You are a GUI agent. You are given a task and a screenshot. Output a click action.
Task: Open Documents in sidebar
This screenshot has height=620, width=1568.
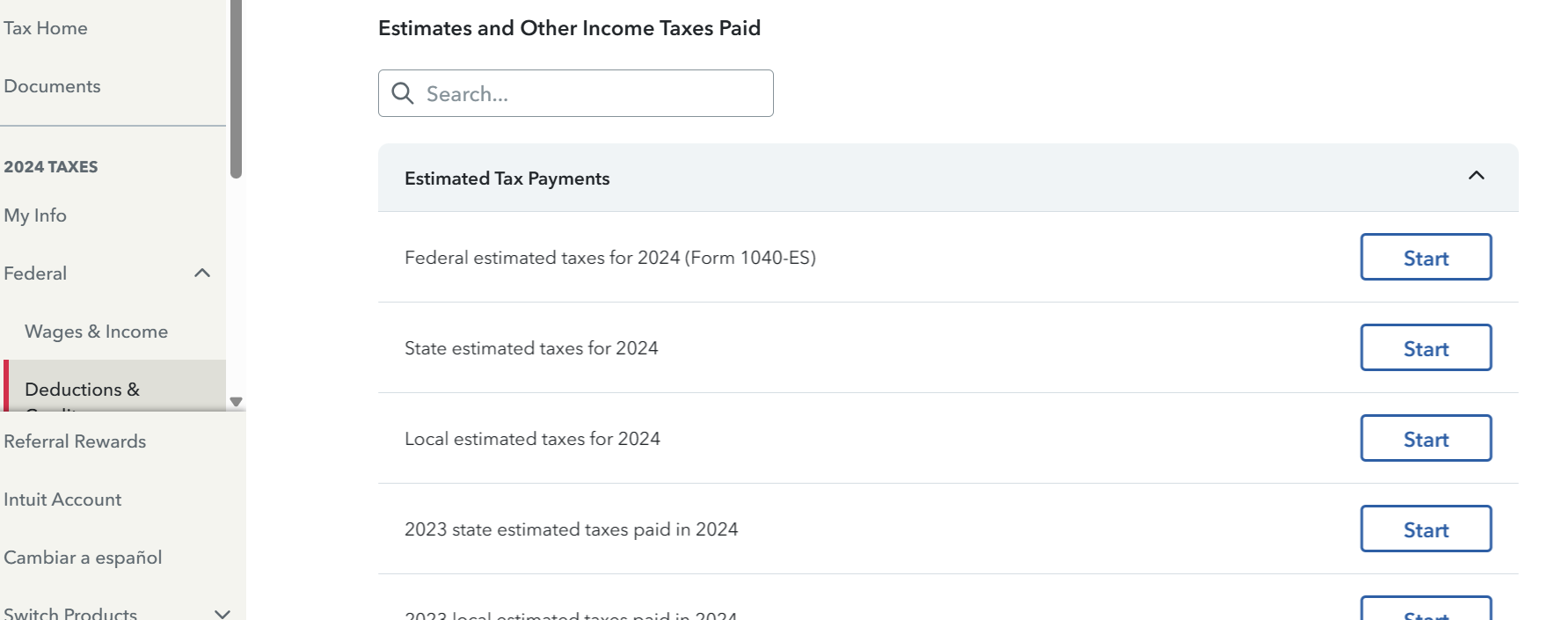pyautogui.click(x=52, y=86)
